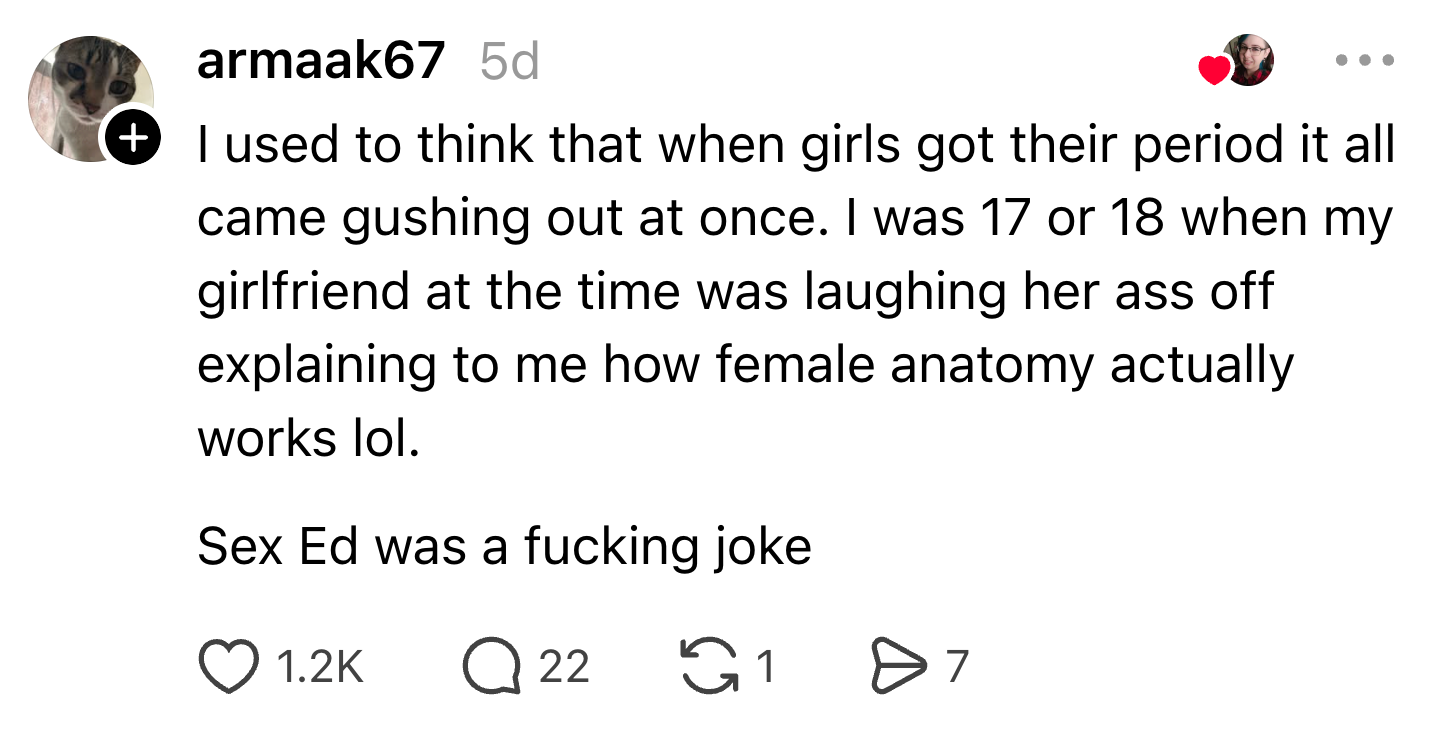Open the three-dot more options menu
The width and height of the screenshot is (1432, 734).
[x=1365, y=61]
